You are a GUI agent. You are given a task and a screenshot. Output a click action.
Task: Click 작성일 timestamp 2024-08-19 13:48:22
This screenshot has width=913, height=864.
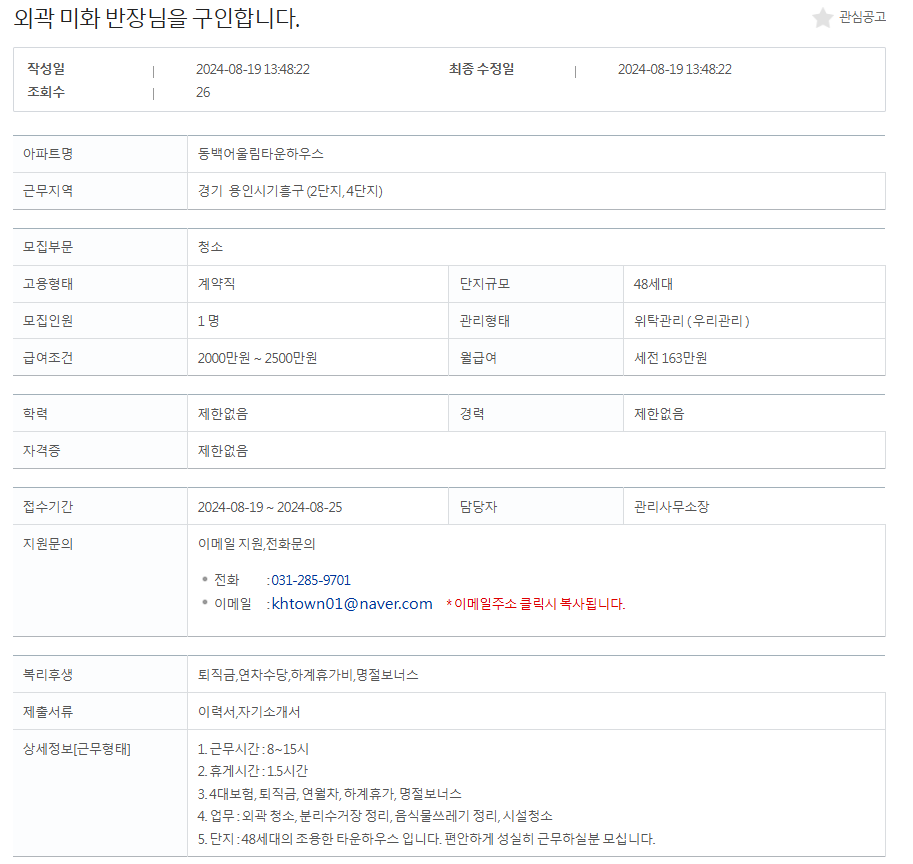253,69
